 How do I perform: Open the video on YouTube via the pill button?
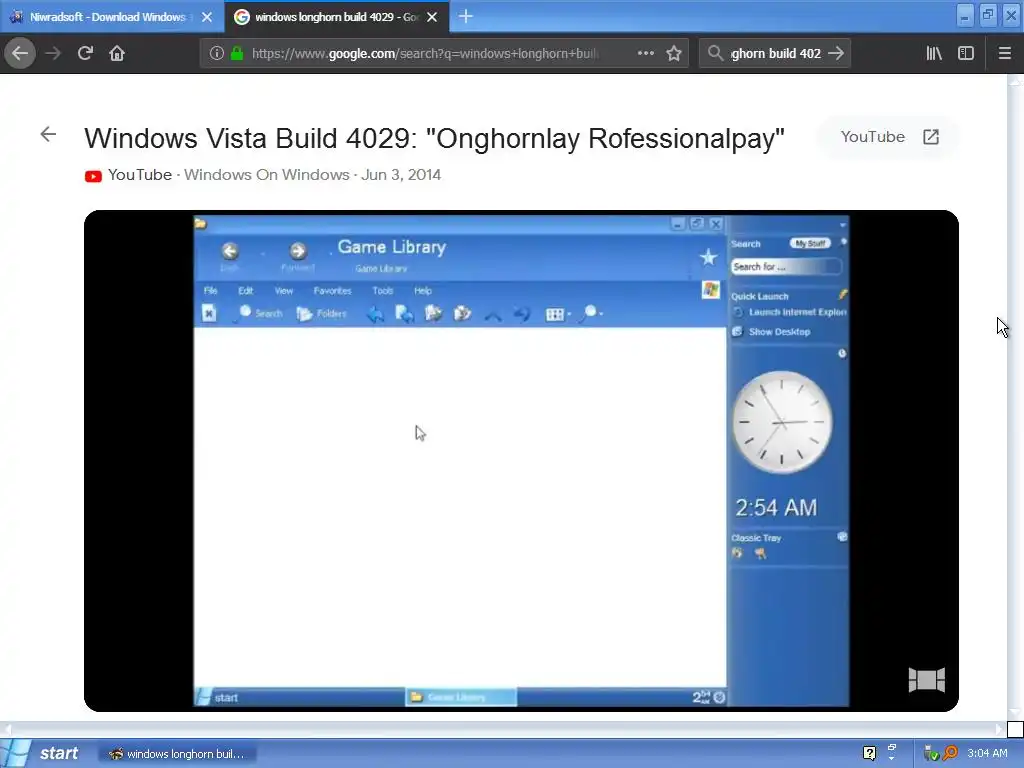[889, 136]
